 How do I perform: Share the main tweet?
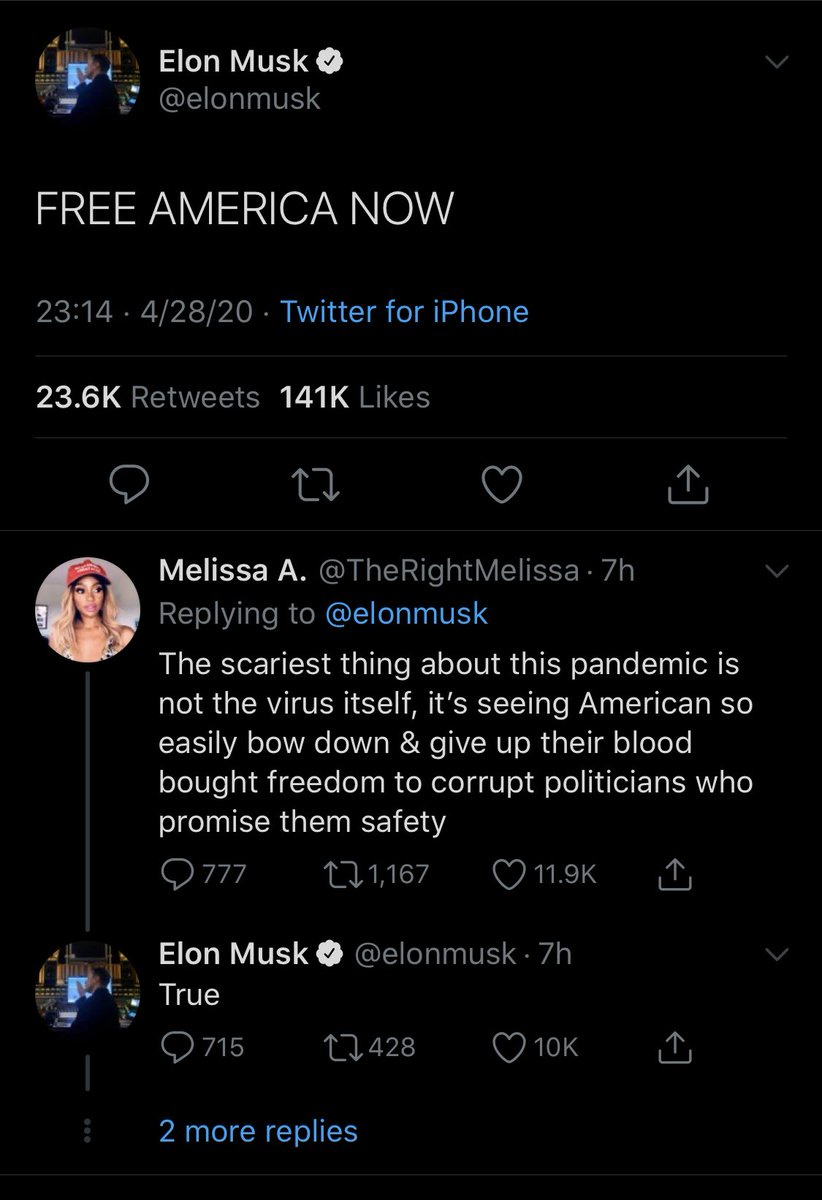click(x=687, y=485)
